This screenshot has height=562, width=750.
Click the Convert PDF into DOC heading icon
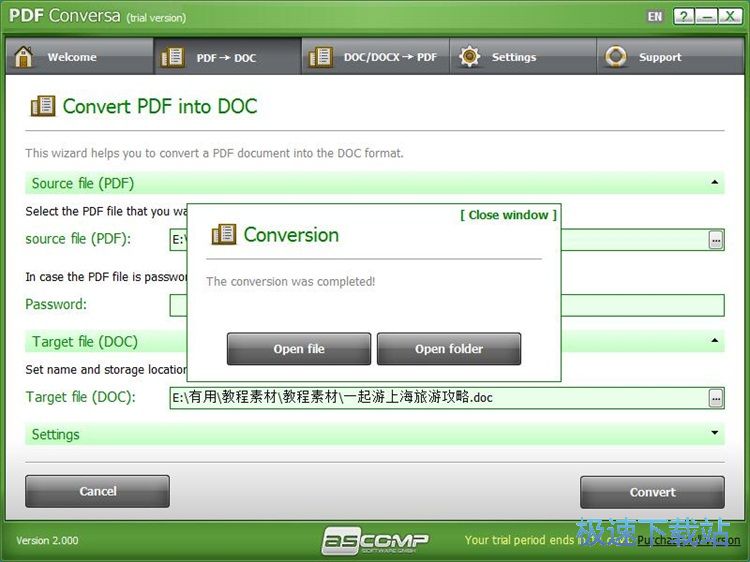[43, 106]
